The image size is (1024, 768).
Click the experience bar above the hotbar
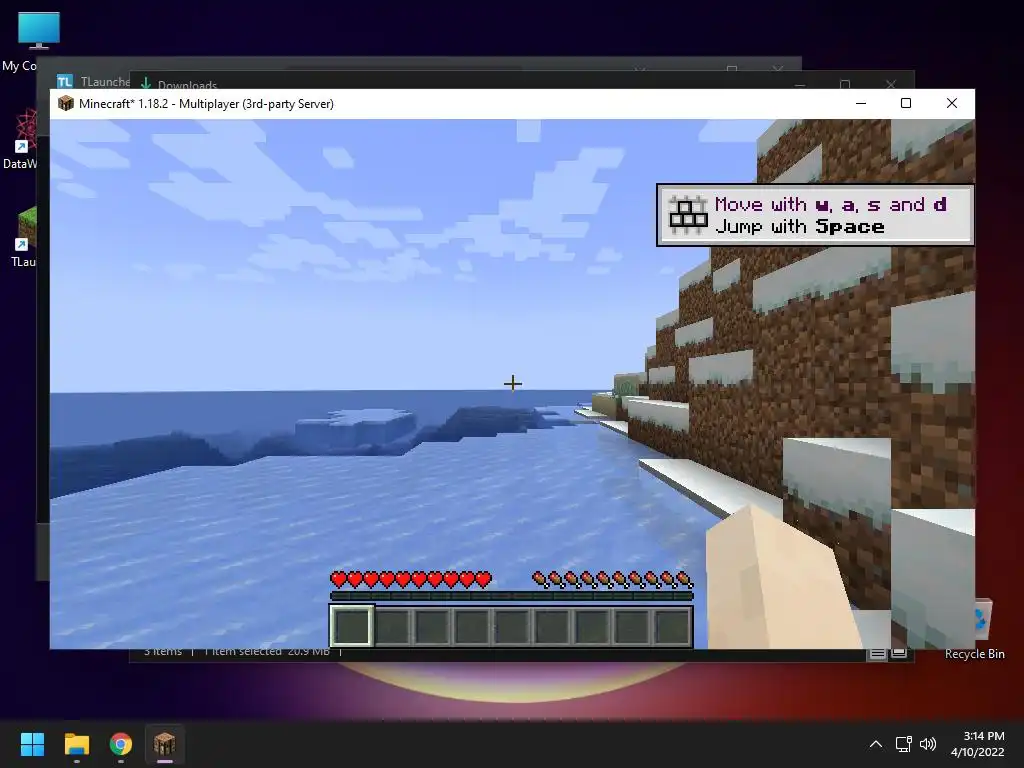[511, 596]
